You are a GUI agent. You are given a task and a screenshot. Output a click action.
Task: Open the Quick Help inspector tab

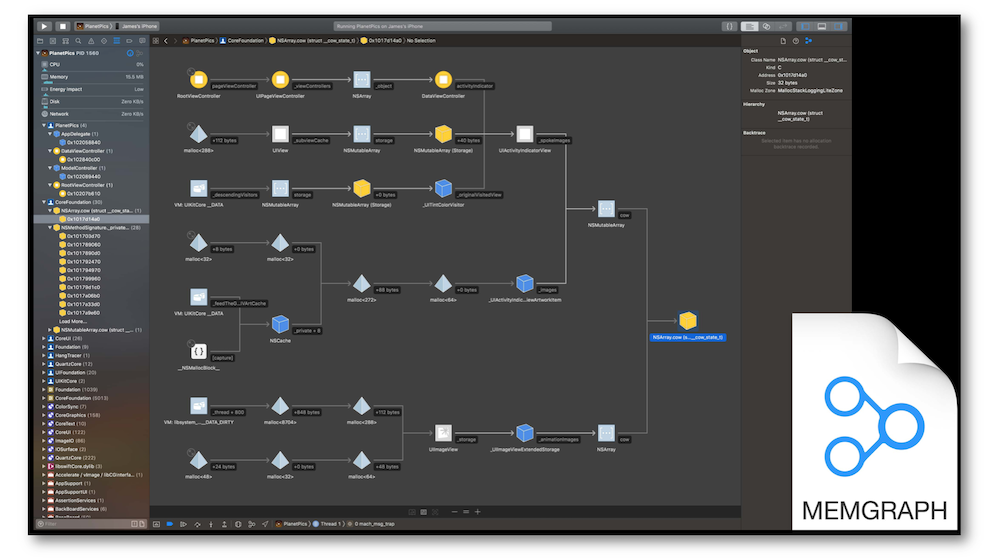(x=796, y=41)
